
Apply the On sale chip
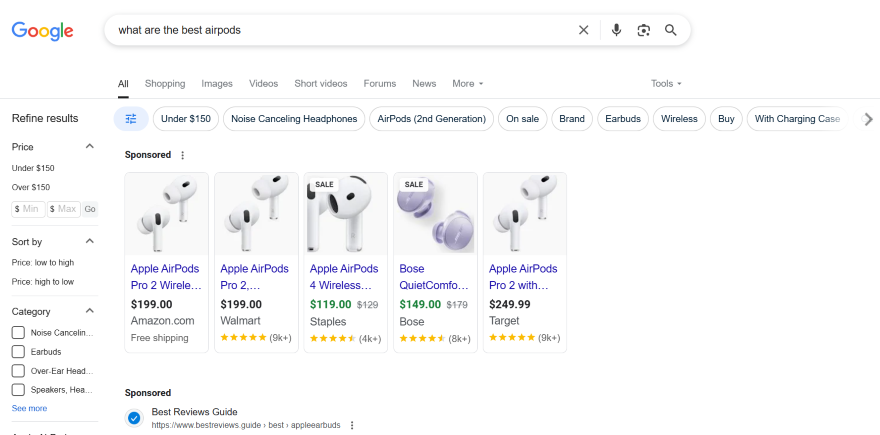[522, 119]
